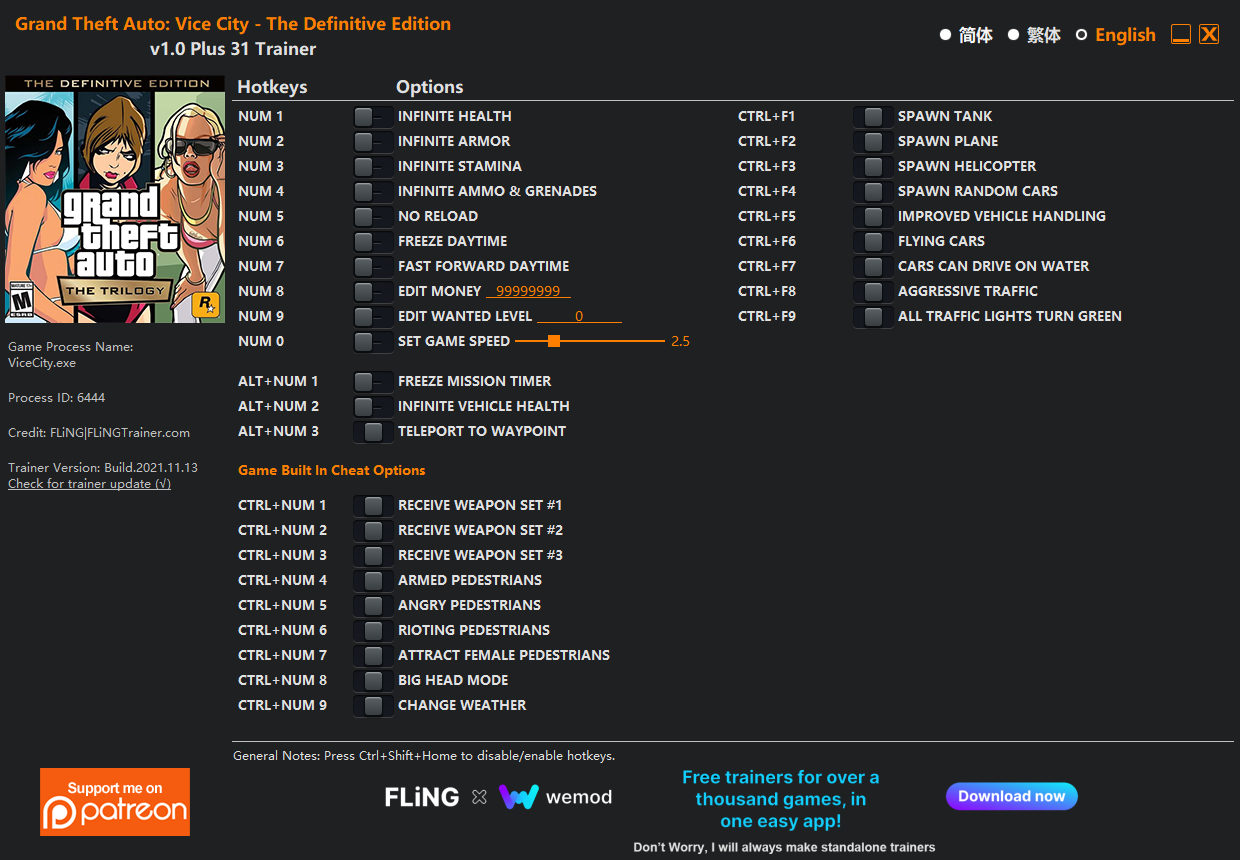Toggle Freeze Mission Timer

(373, 381)
